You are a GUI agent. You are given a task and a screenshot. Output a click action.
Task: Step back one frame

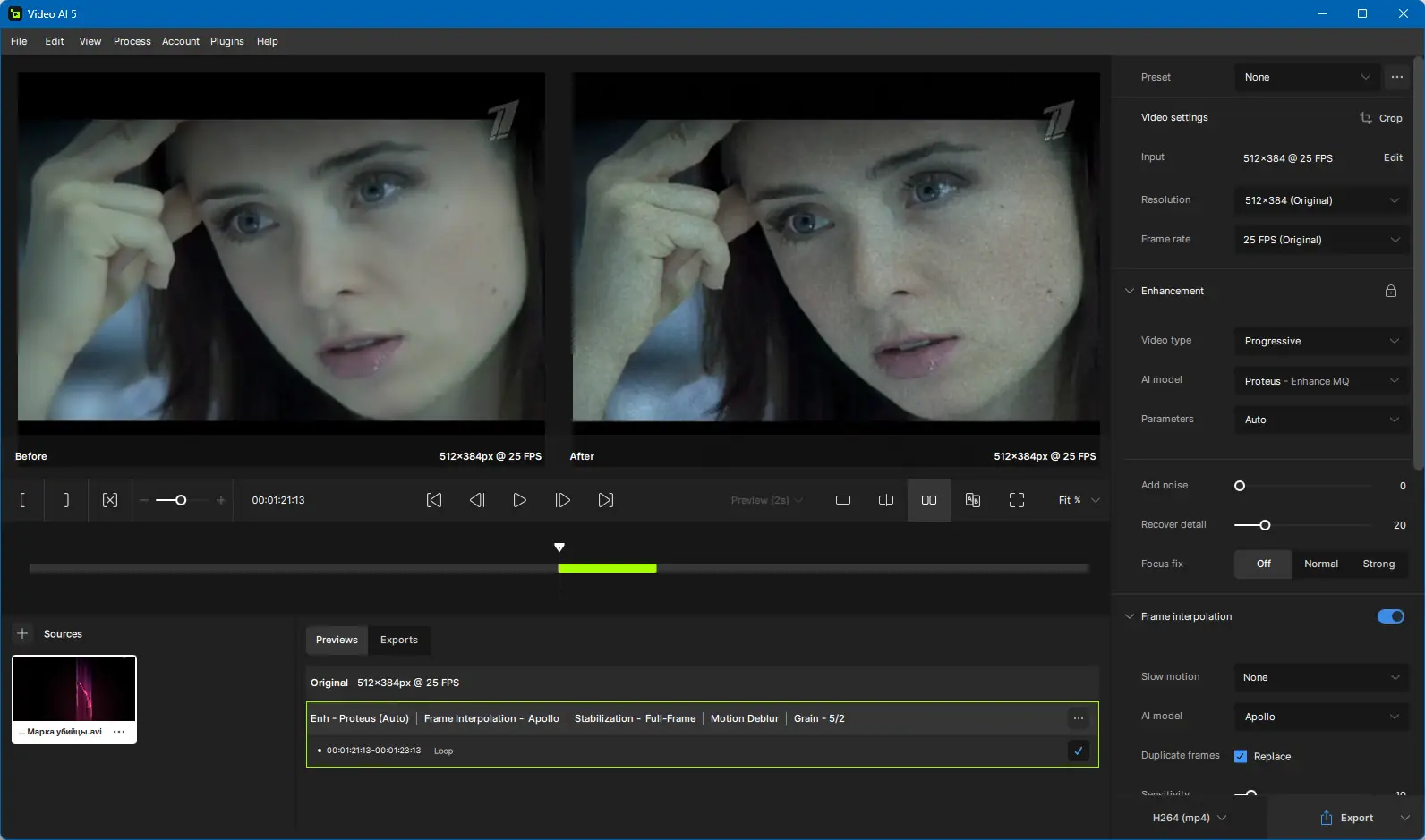477,500
